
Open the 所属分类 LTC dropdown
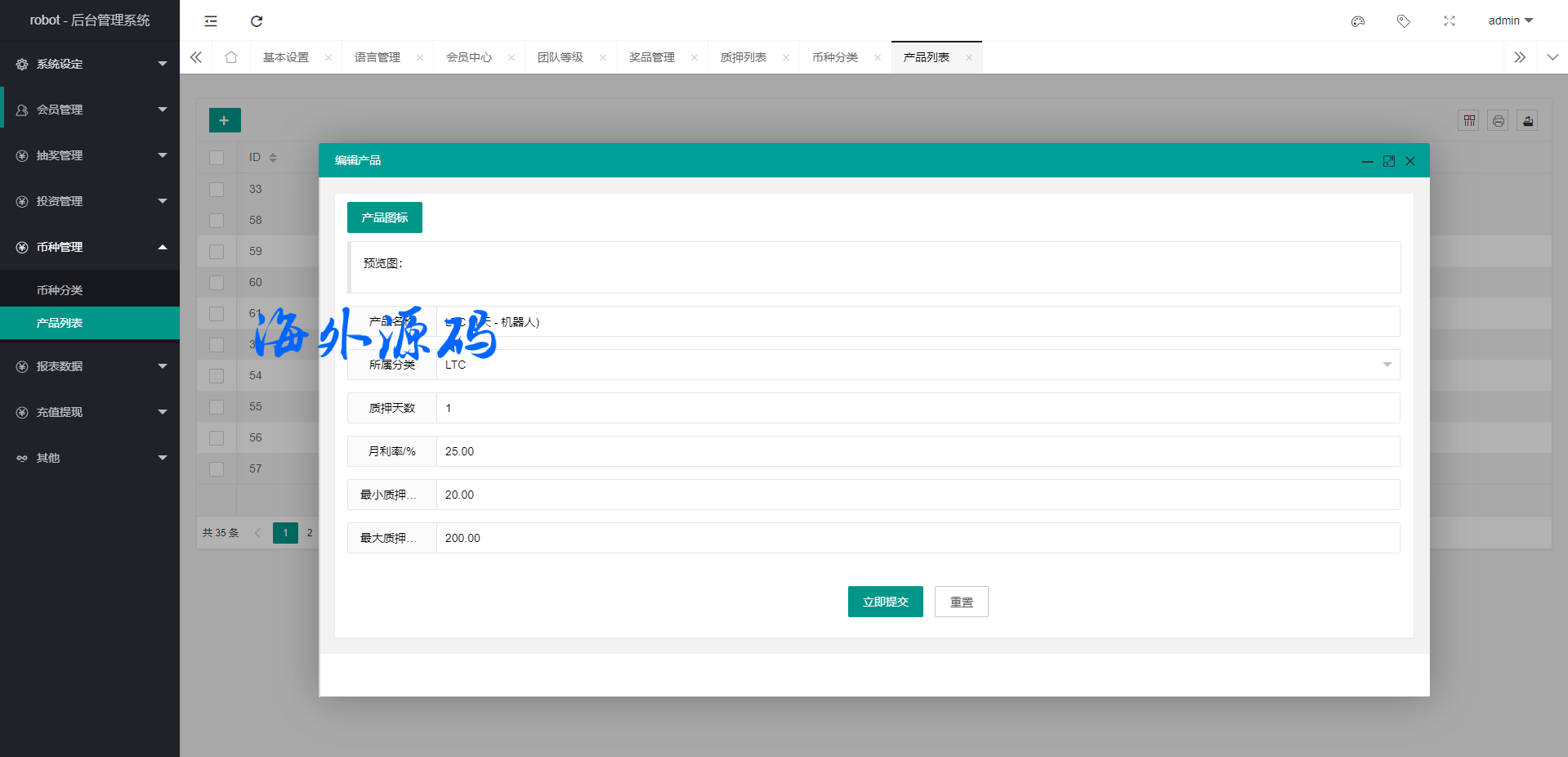(917, 365)
